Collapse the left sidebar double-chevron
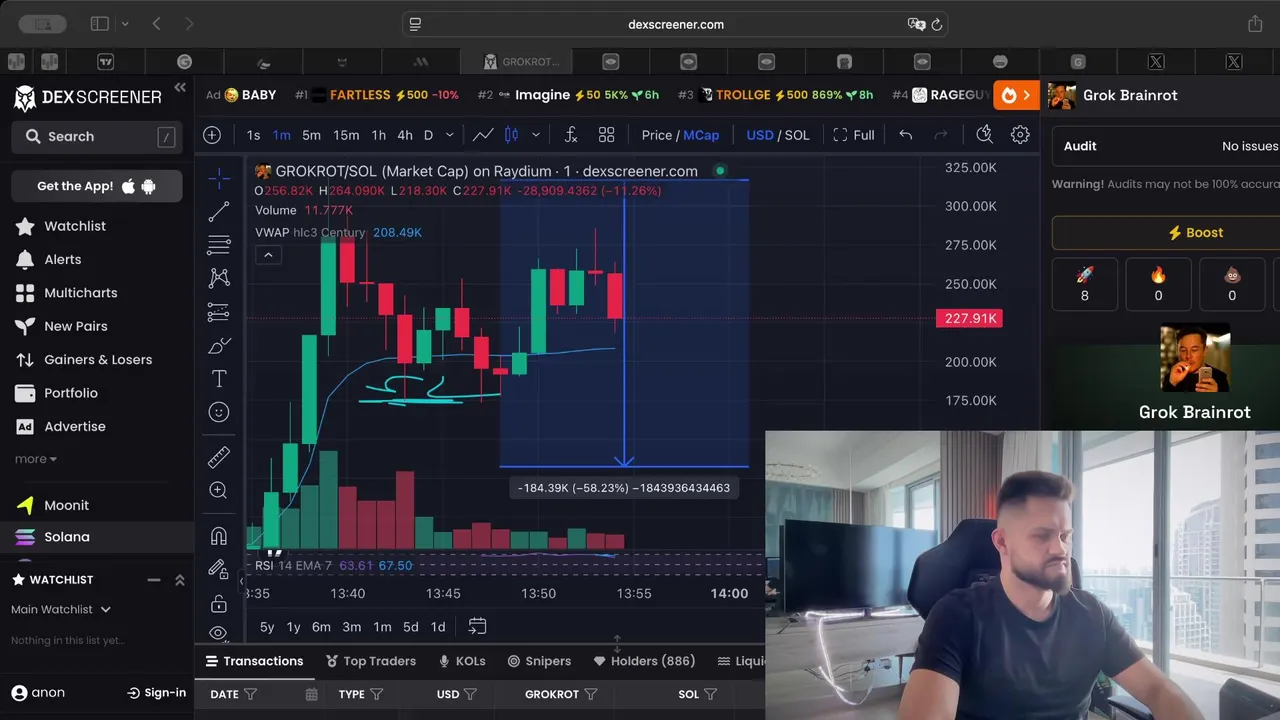Image resolution: width=1280 pixels, height=720 pixels. click(180, 88)
